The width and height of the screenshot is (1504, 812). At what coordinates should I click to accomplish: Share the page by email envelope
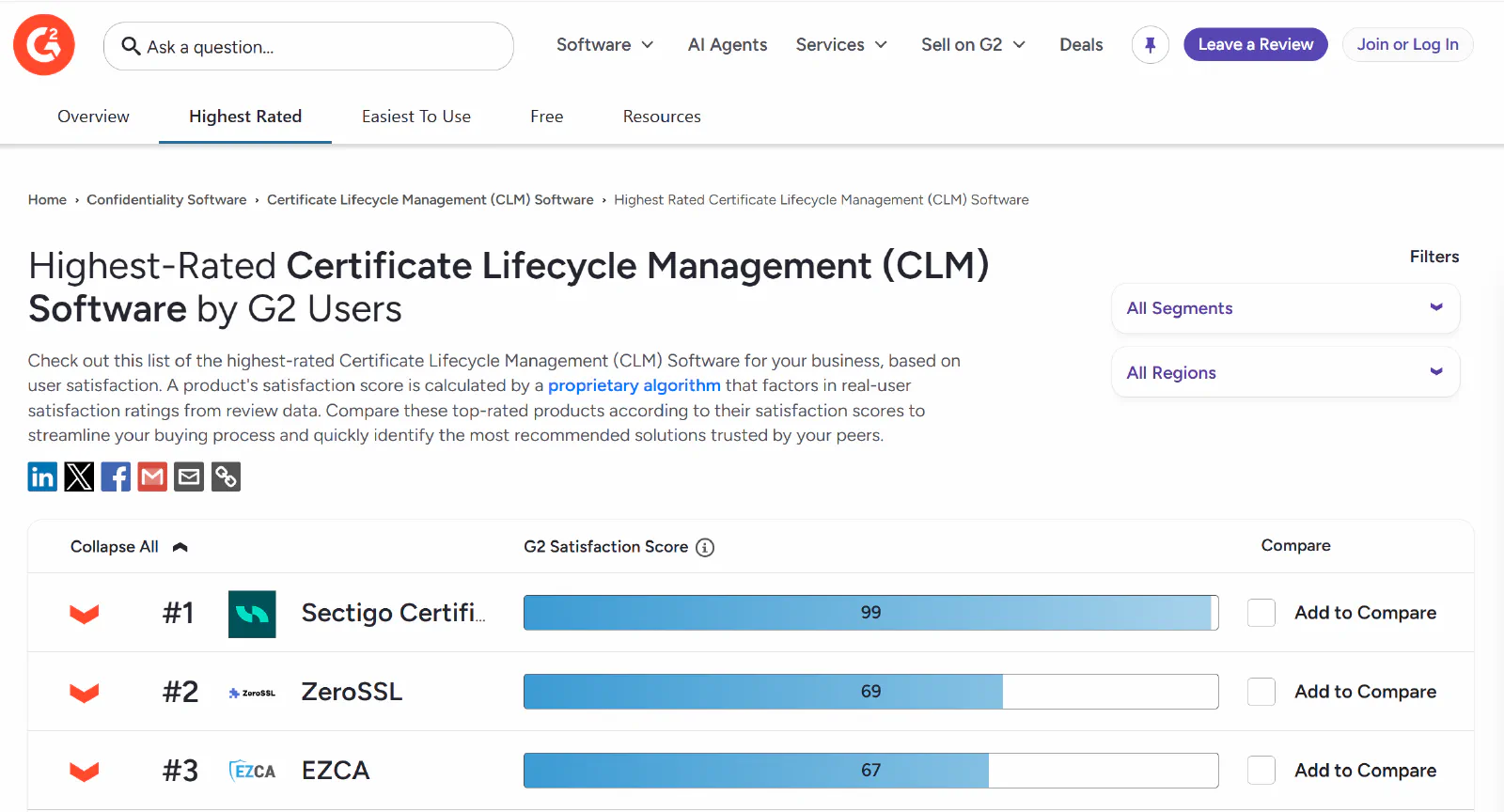(189, 476)
